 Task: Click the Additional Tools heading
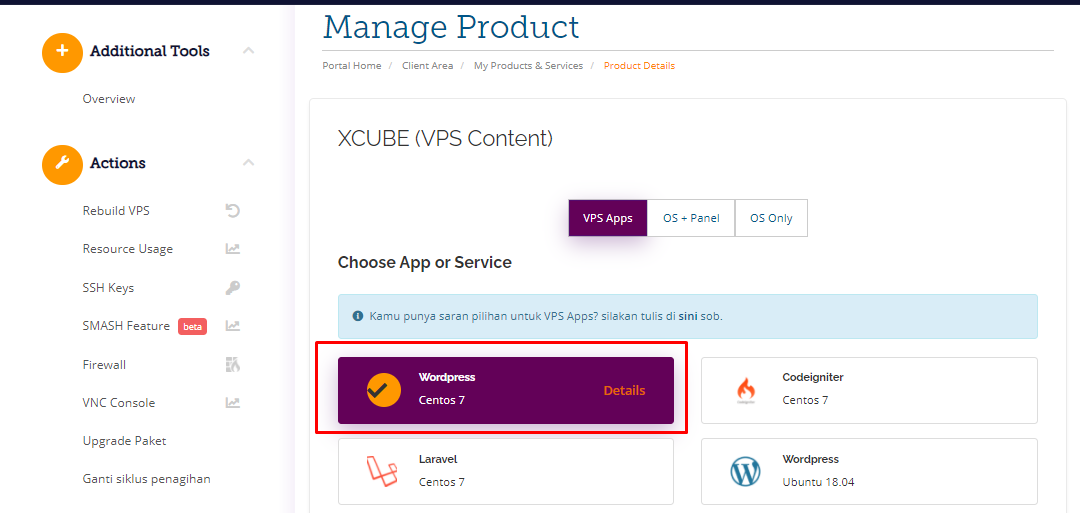pyautogui.click(x=149, y=52)
